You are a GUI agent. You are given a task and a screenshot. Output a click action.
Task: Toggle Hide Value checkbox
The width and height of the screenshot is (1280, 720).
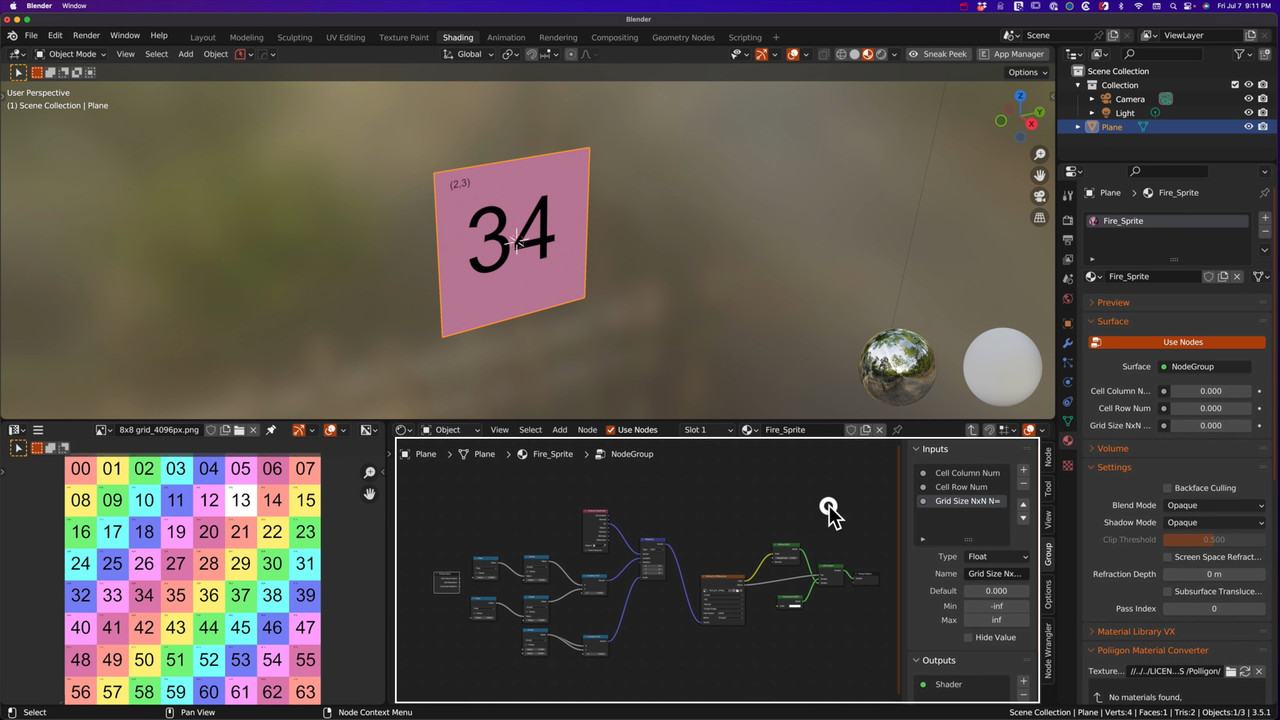[968, 637]
